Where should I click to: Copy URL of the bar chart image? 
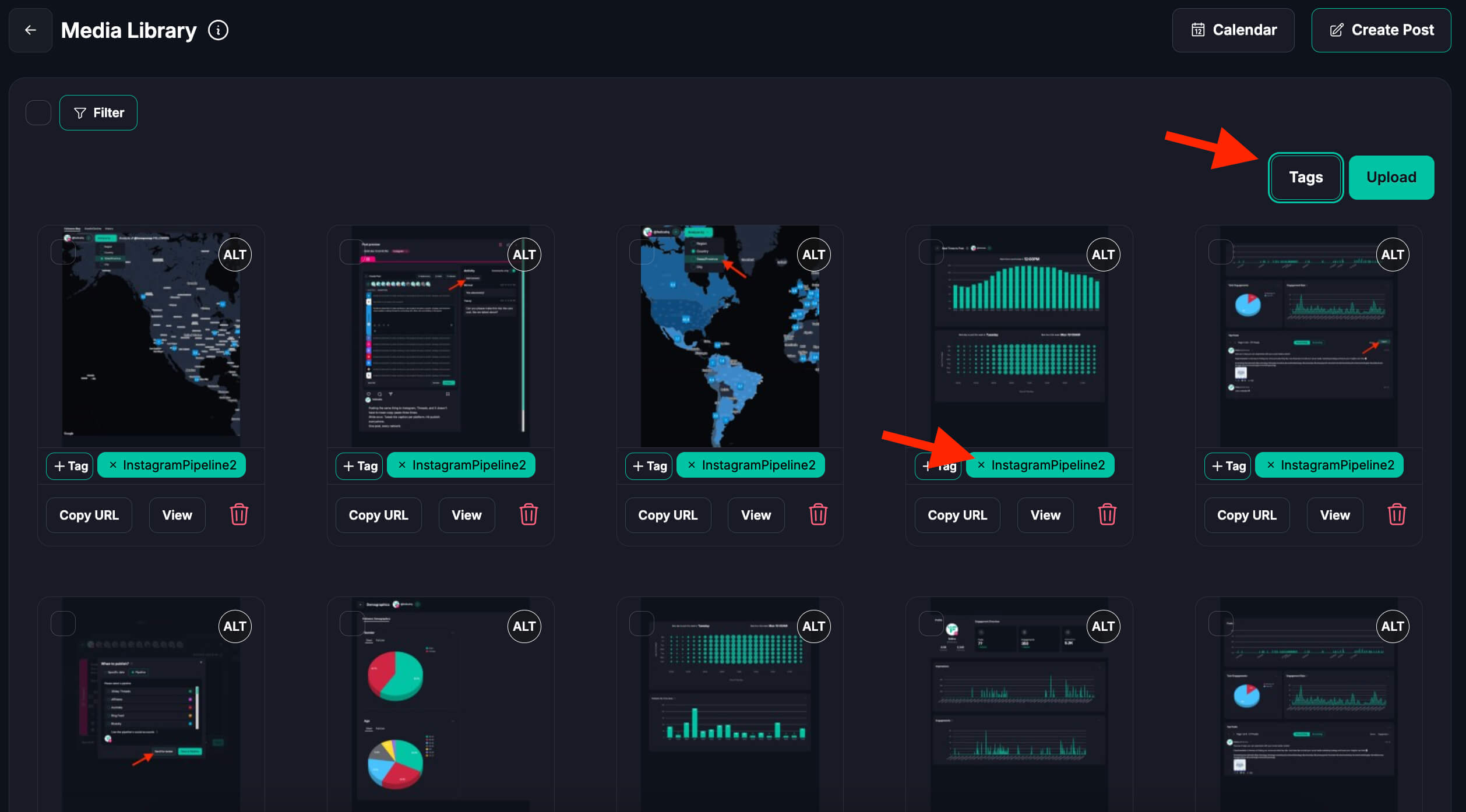(957, 515)
